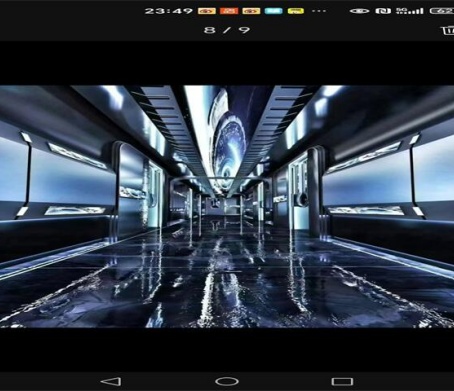Tap the third yellow notification icon
Viewport: 454px width, 391px height.
point(251,11)
